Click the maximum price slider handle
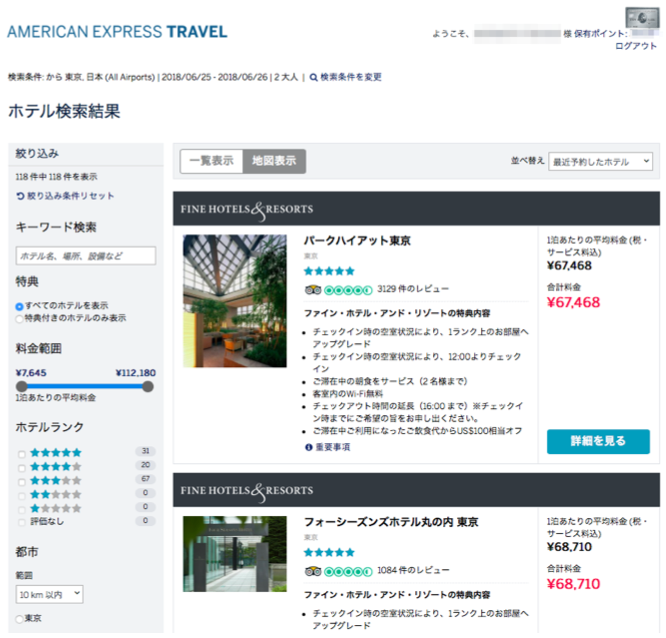 coord(148,387)
